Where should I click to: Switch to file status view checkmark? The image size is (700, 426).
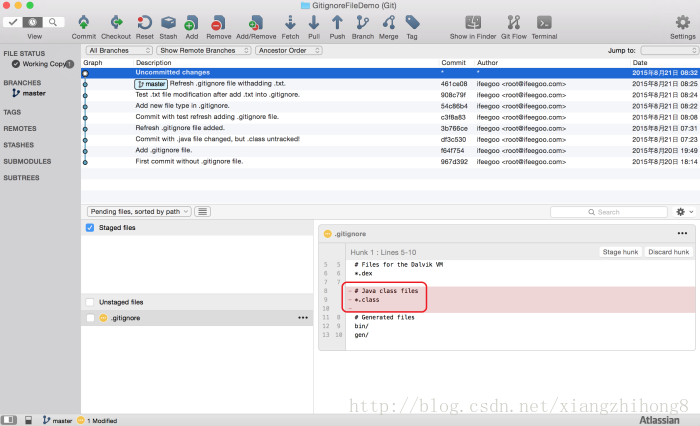coord(12,22)
